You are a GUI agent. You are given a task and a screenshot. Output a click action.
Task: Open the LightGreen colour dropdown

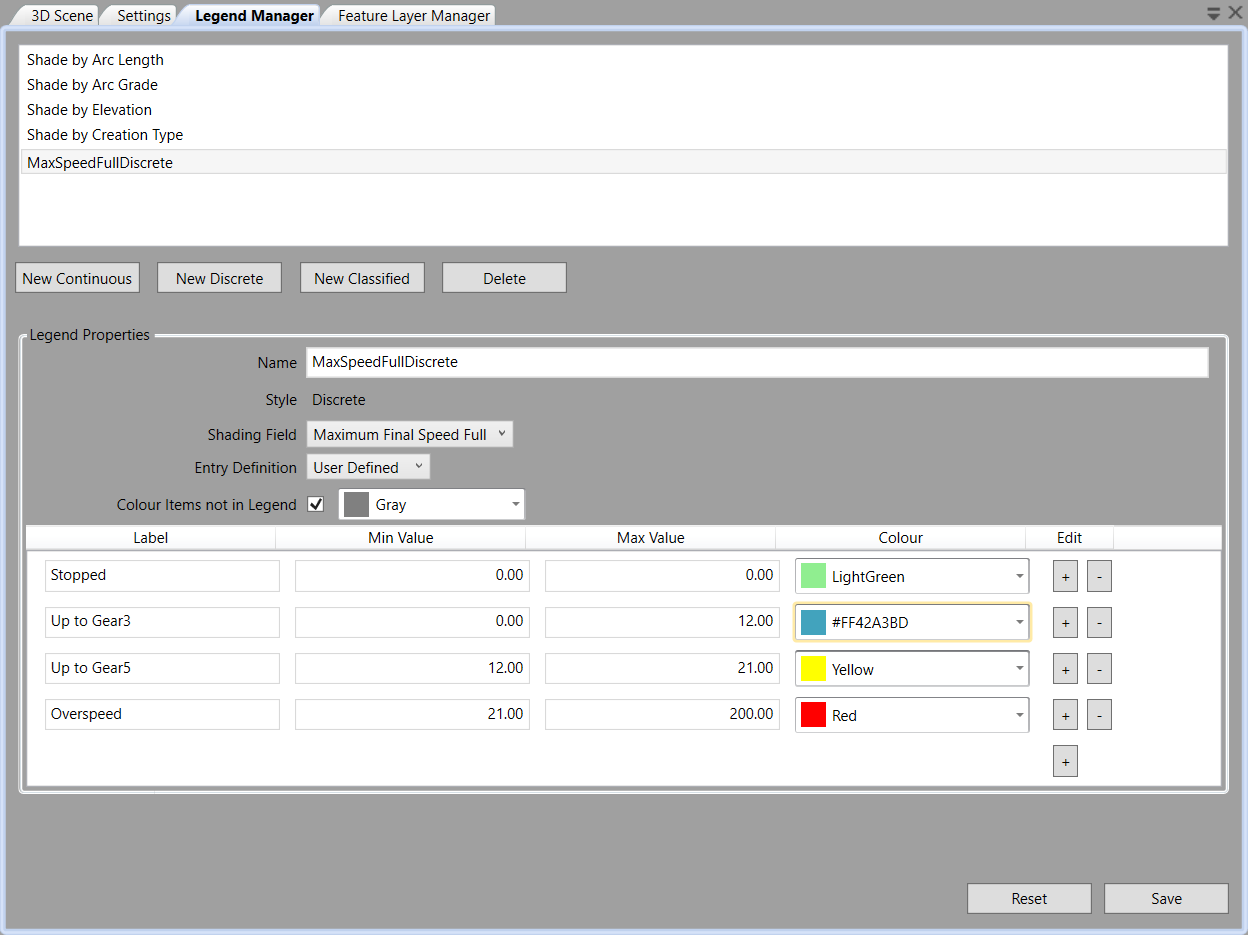(912, 577)
